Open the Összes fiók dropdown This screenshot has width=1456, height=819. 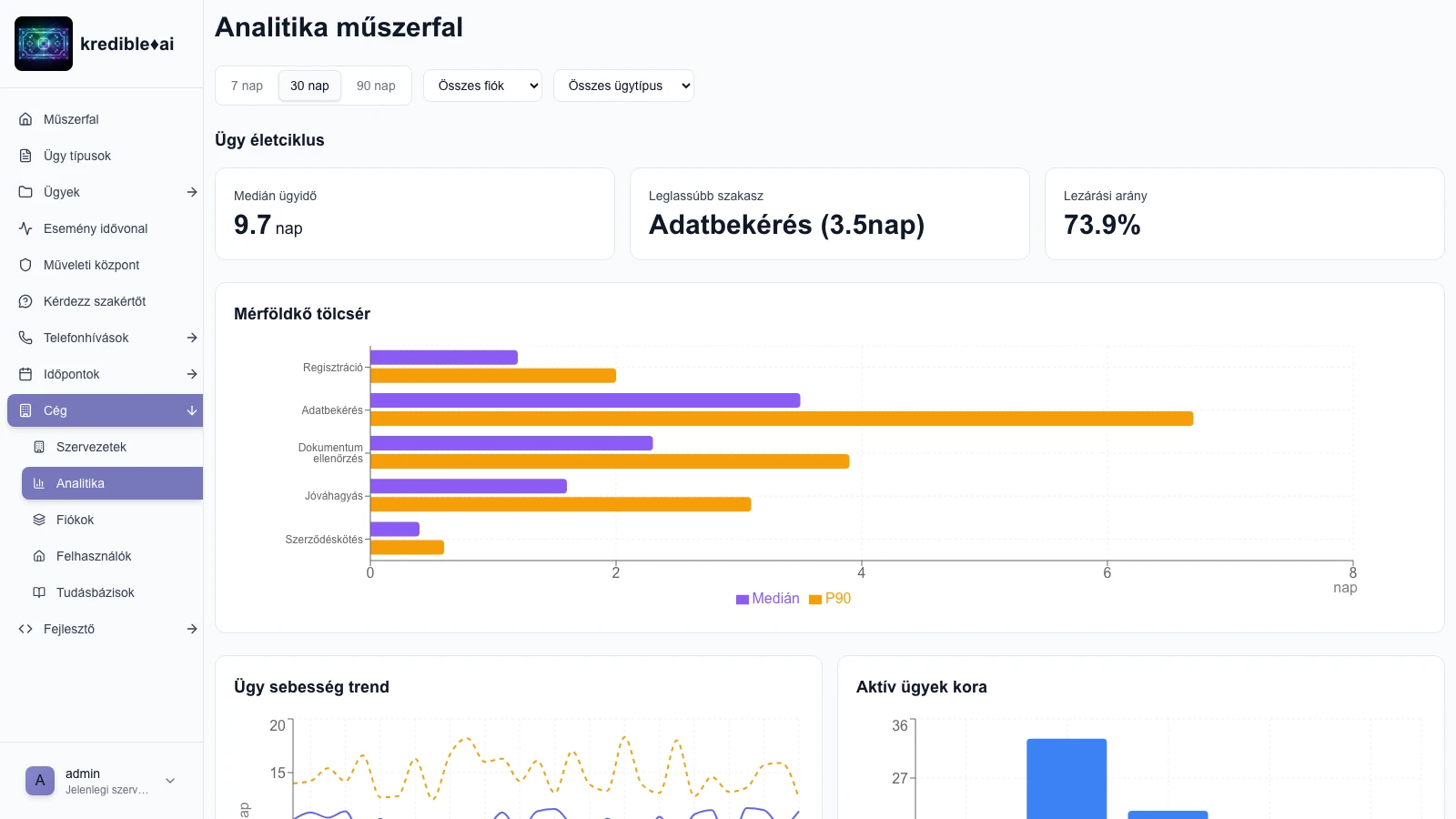point(482,86)
